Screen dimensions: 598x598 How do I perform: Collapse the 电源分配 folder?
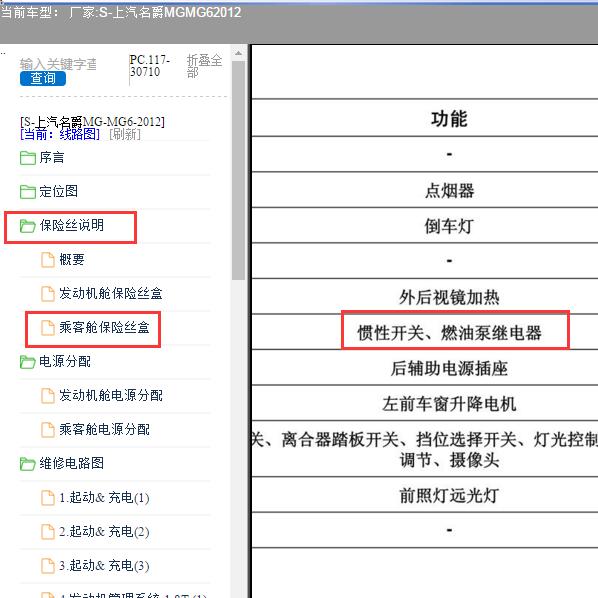[65, 361]
